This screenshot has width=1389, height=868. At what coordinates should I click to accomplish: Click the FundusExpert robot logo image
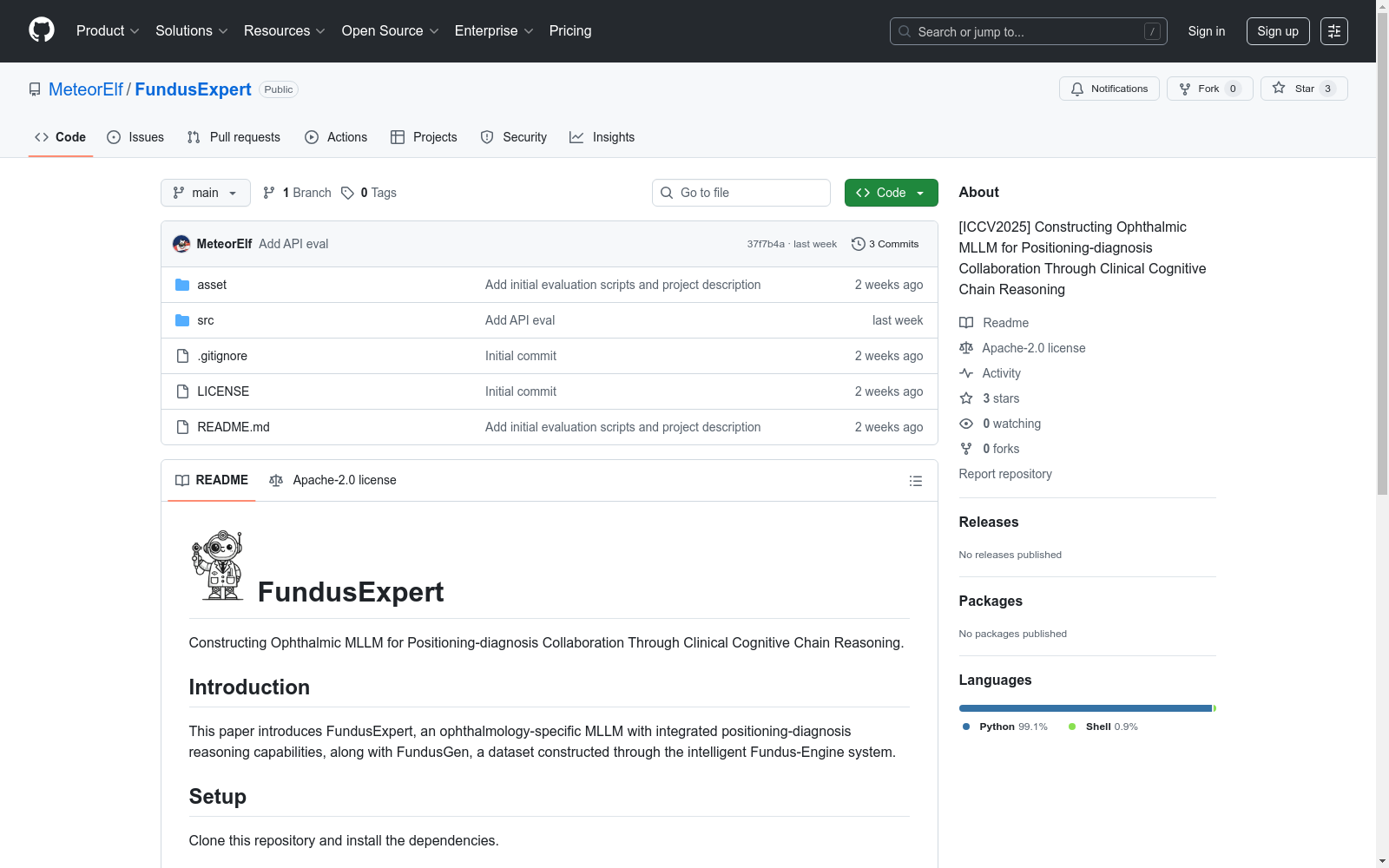tap(218, 565)
